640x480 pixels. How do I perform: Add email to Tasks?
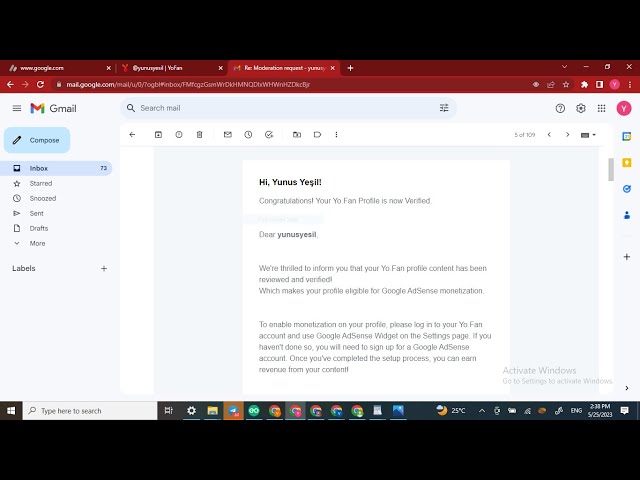pos(269,134)
